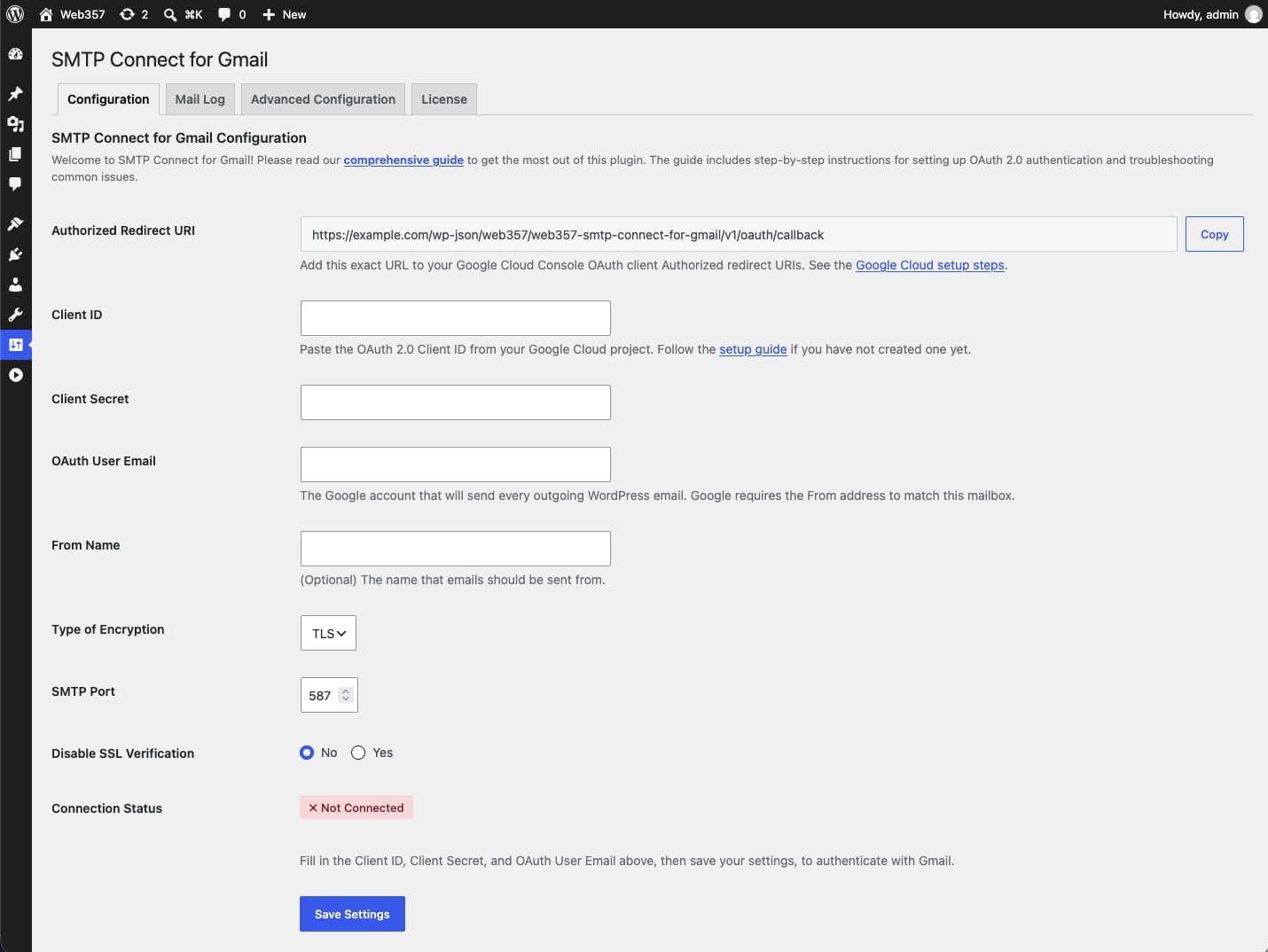
Task: Focus the Client ID input field
Action: (x=456, y=318)
